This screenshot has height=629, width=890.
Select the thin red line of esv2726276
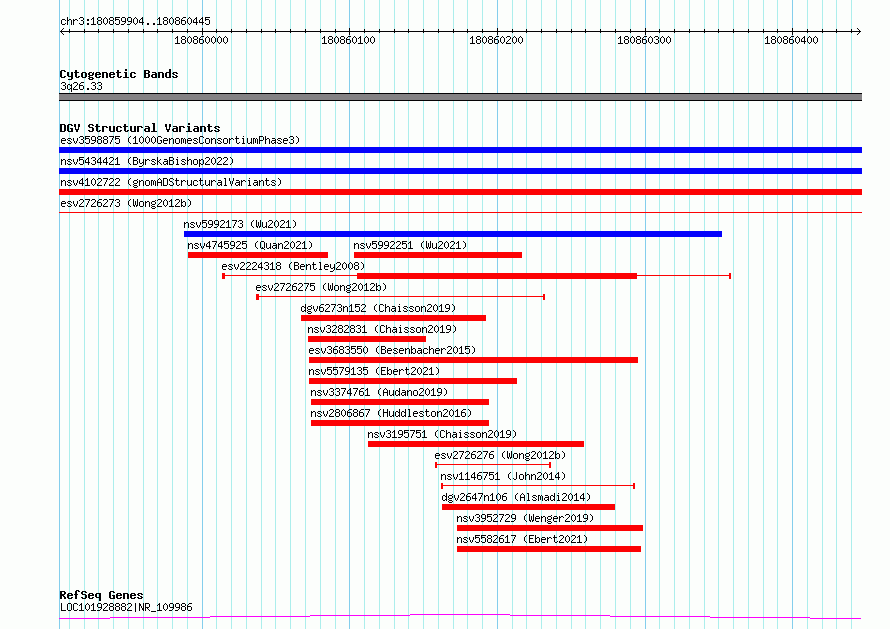493,465
